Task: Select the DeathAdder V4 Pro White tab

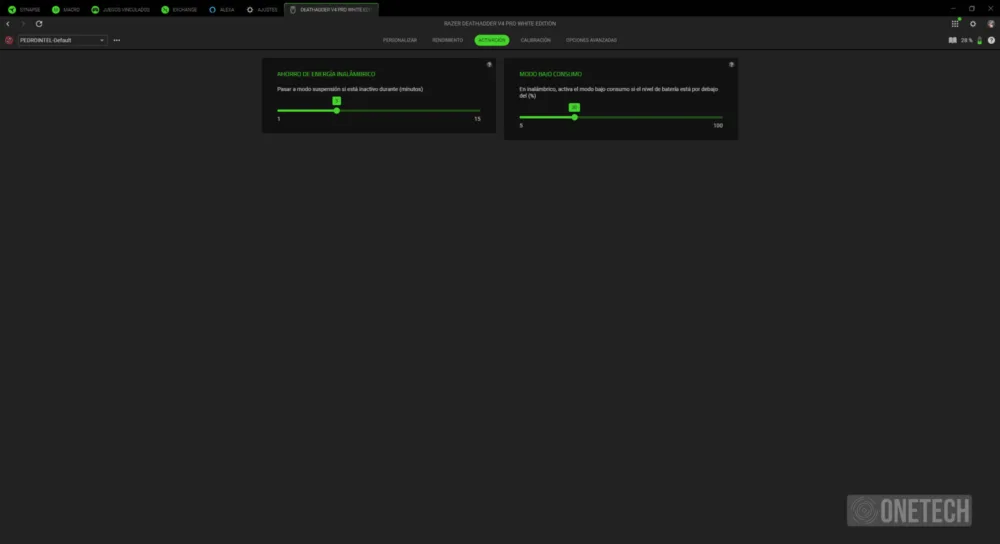Action: [331, 10]
